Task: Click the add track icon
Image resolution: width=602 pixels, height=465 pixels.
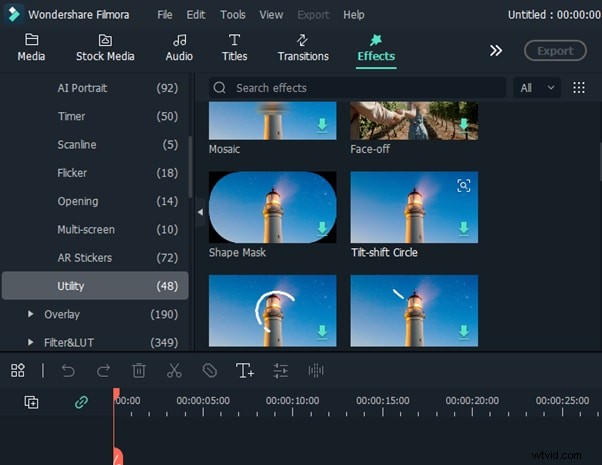Action: (31, 402)
